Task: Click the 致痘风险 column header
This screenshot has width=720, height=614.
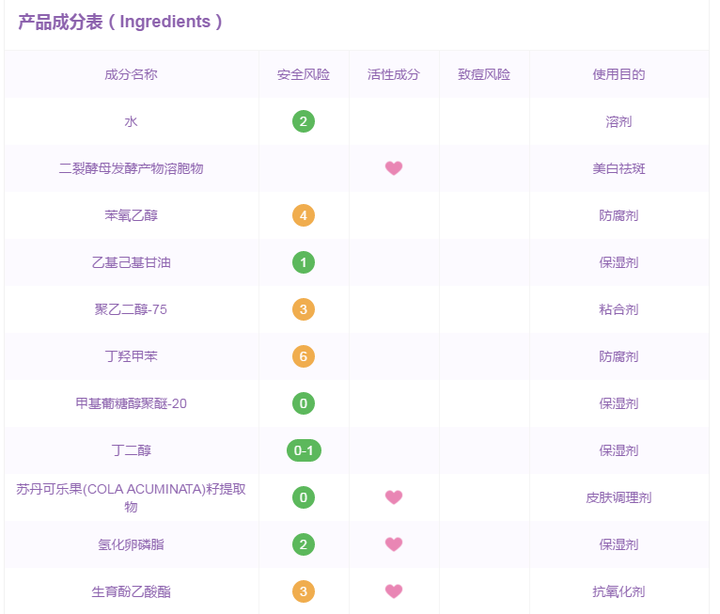Action: click(484, 74)
